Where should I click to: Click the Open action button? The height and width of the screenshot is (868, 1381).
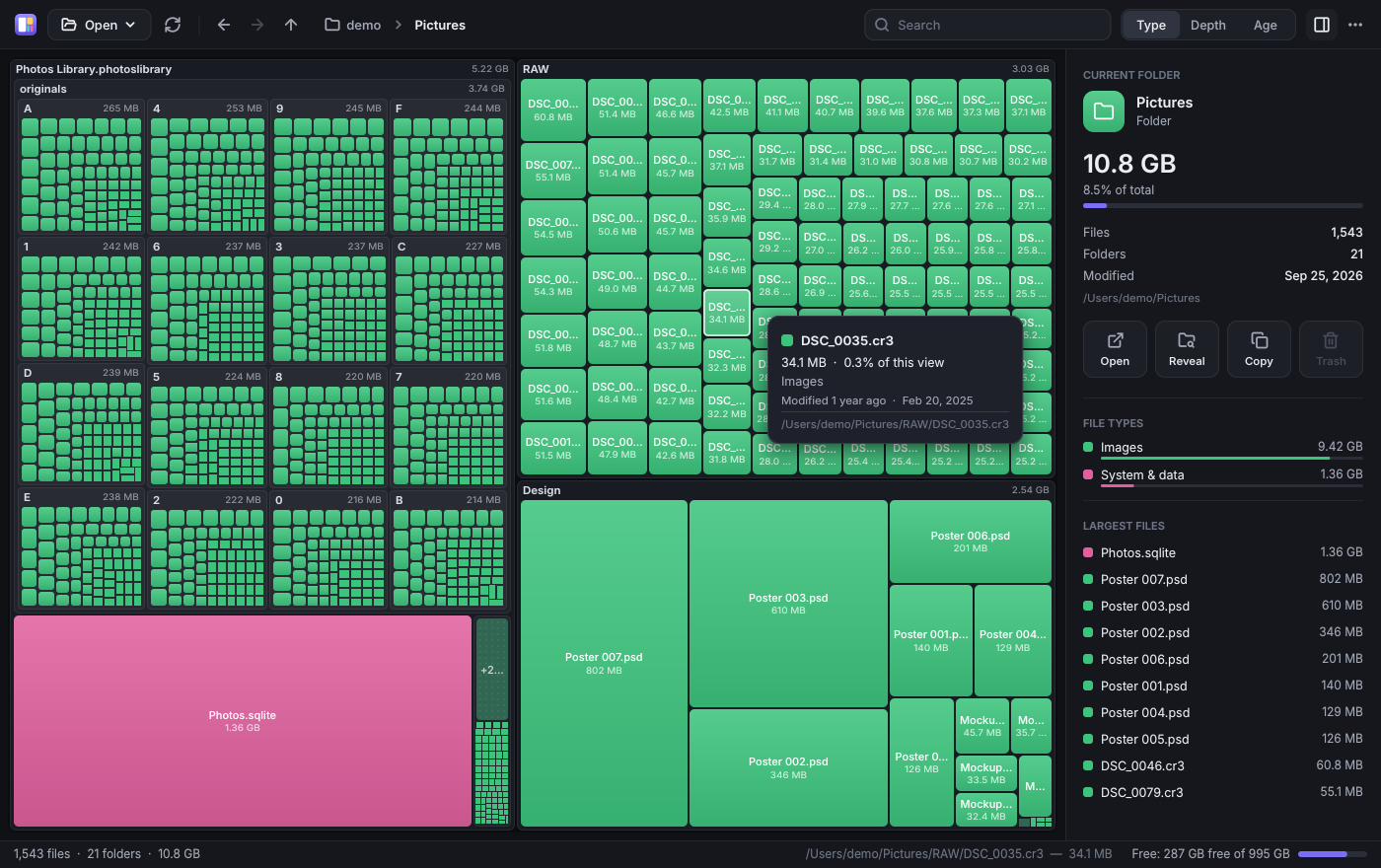pos(1115,349)
